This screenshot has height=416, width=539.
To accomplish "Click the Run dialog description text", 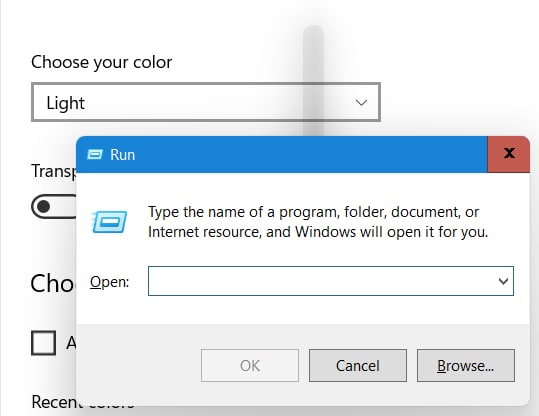I will point(318,222).
